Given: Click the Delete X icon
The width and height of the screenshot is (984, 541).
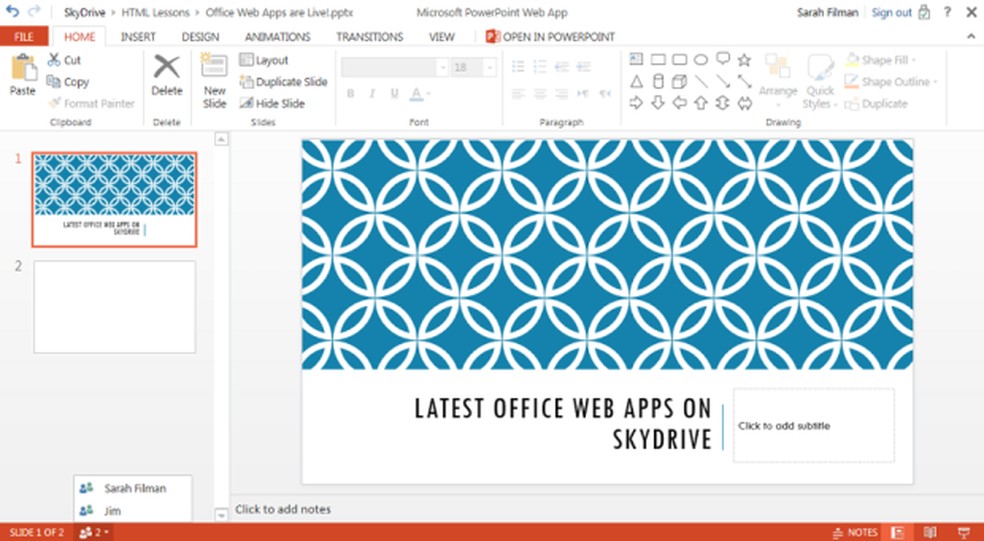Looking at the screenshot, I should tap(166, 67).
